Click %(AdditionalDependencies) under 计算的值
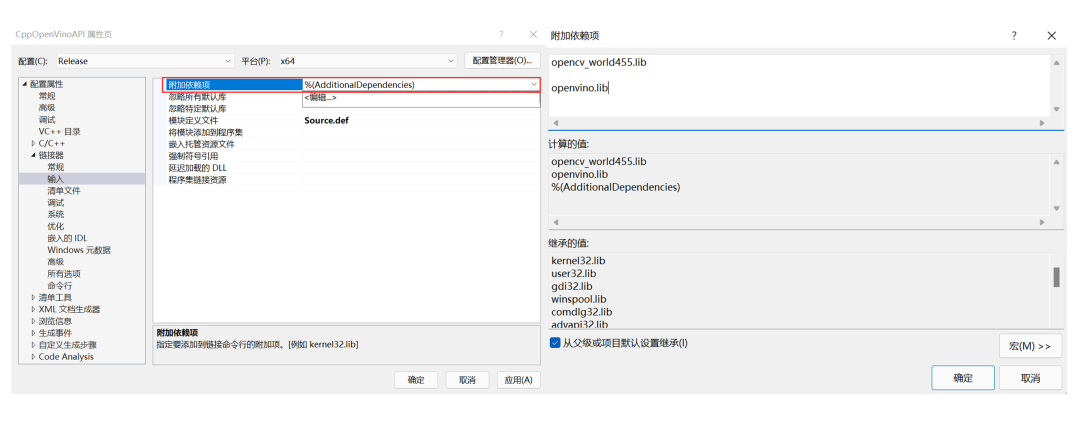 pyautogui.click(x=616, y=187)
